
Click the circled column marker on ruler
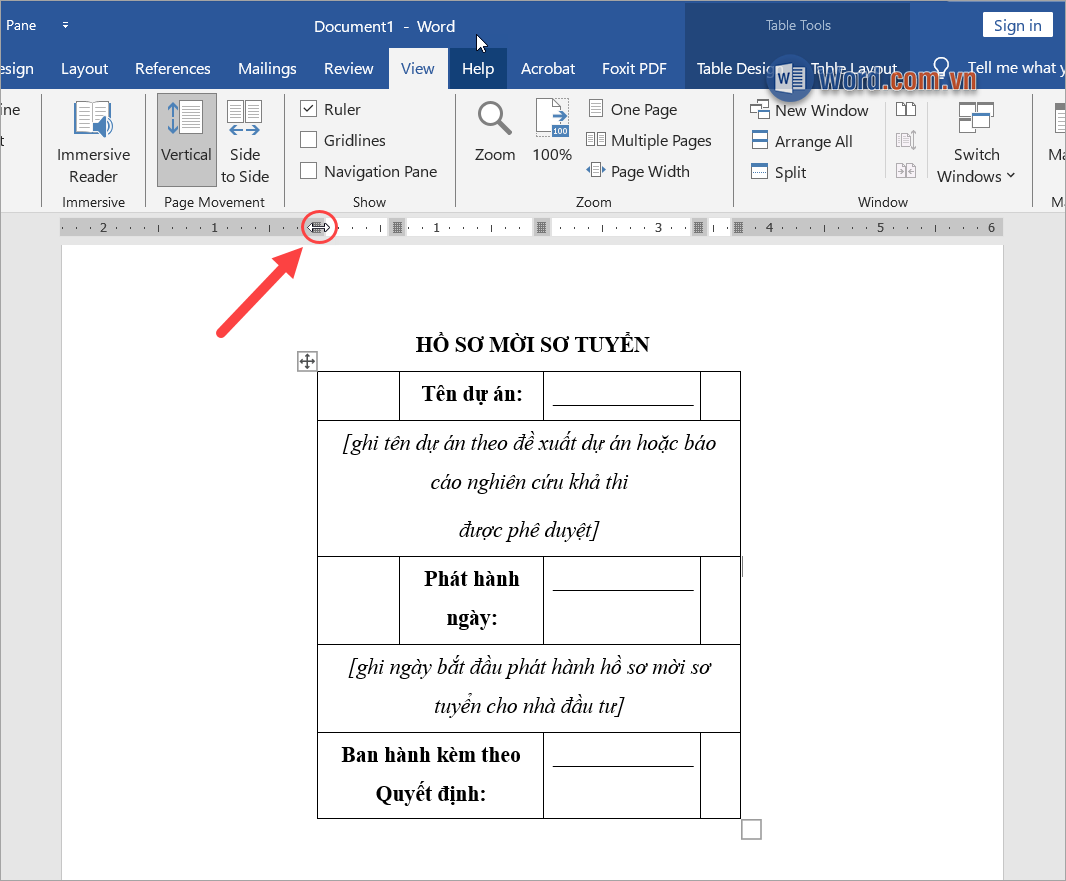point(319,228)
